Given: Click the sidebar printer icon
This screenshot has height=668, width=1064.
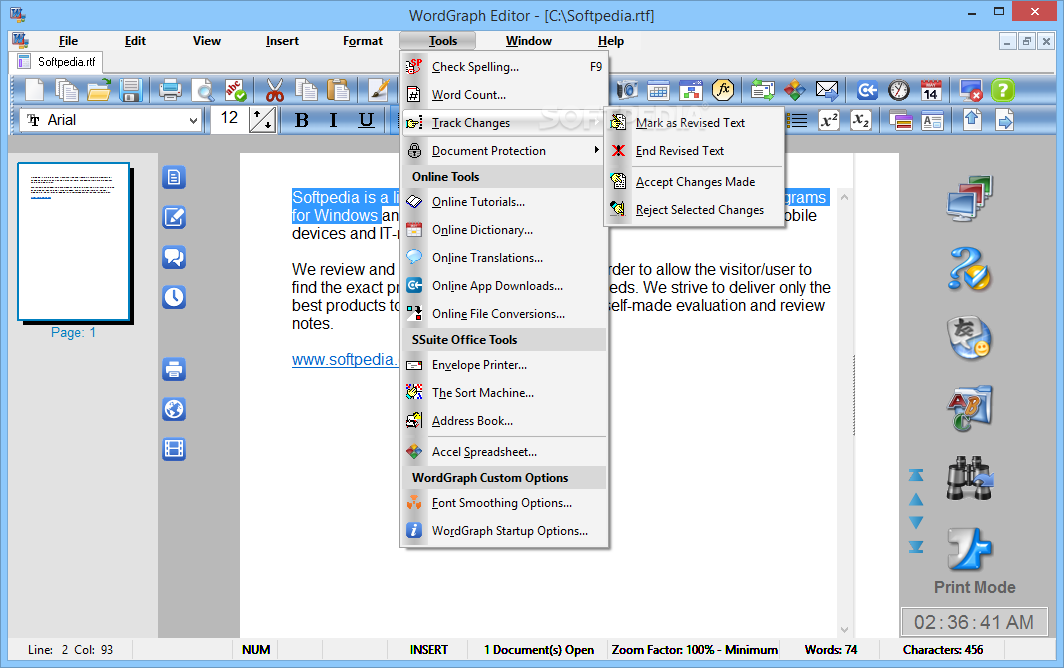Looking at the screenshot, I should coord(174,369).
